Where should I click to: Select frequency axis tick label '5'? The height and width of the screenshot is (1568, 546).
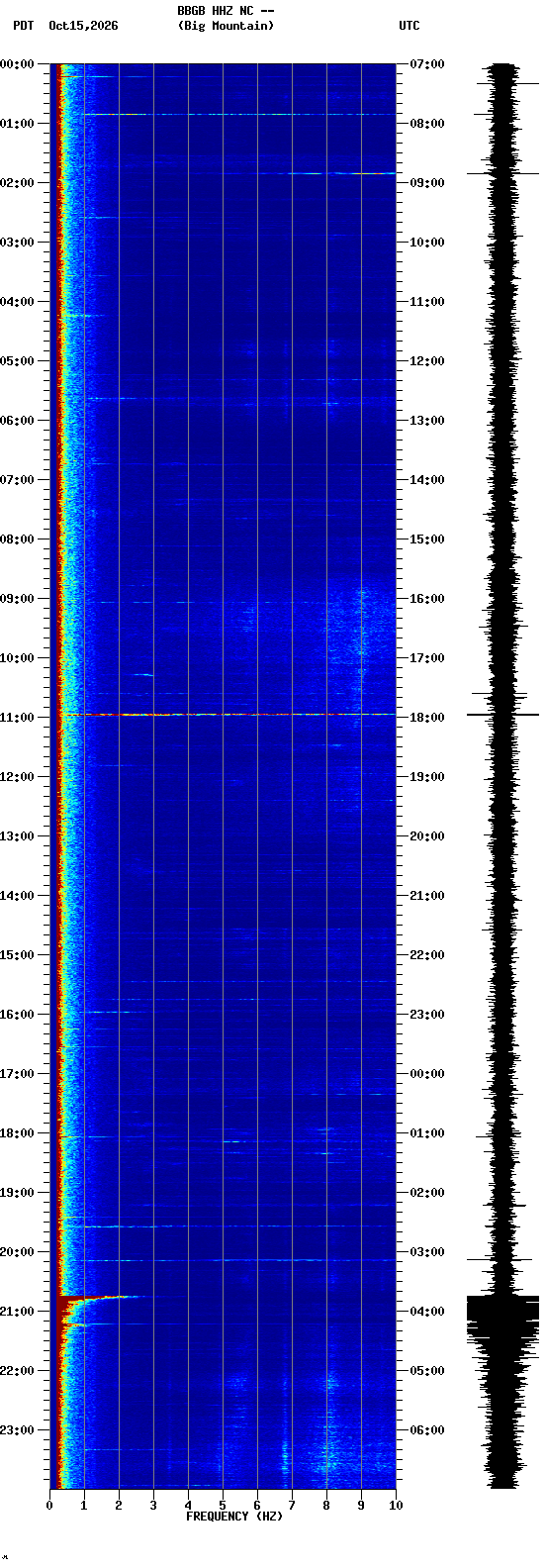pyautogui.click(x=223, y=1506)
